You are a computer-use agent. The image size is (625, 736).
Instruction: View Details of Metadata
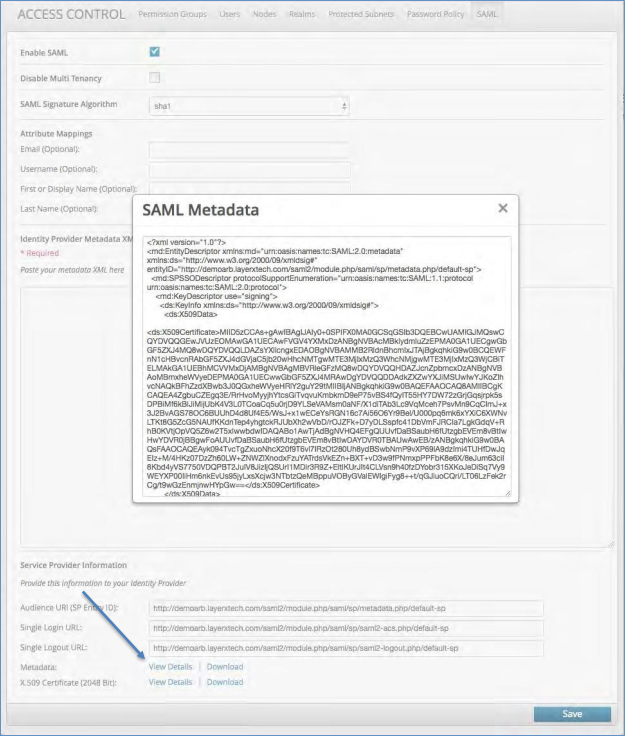(170, 666)
